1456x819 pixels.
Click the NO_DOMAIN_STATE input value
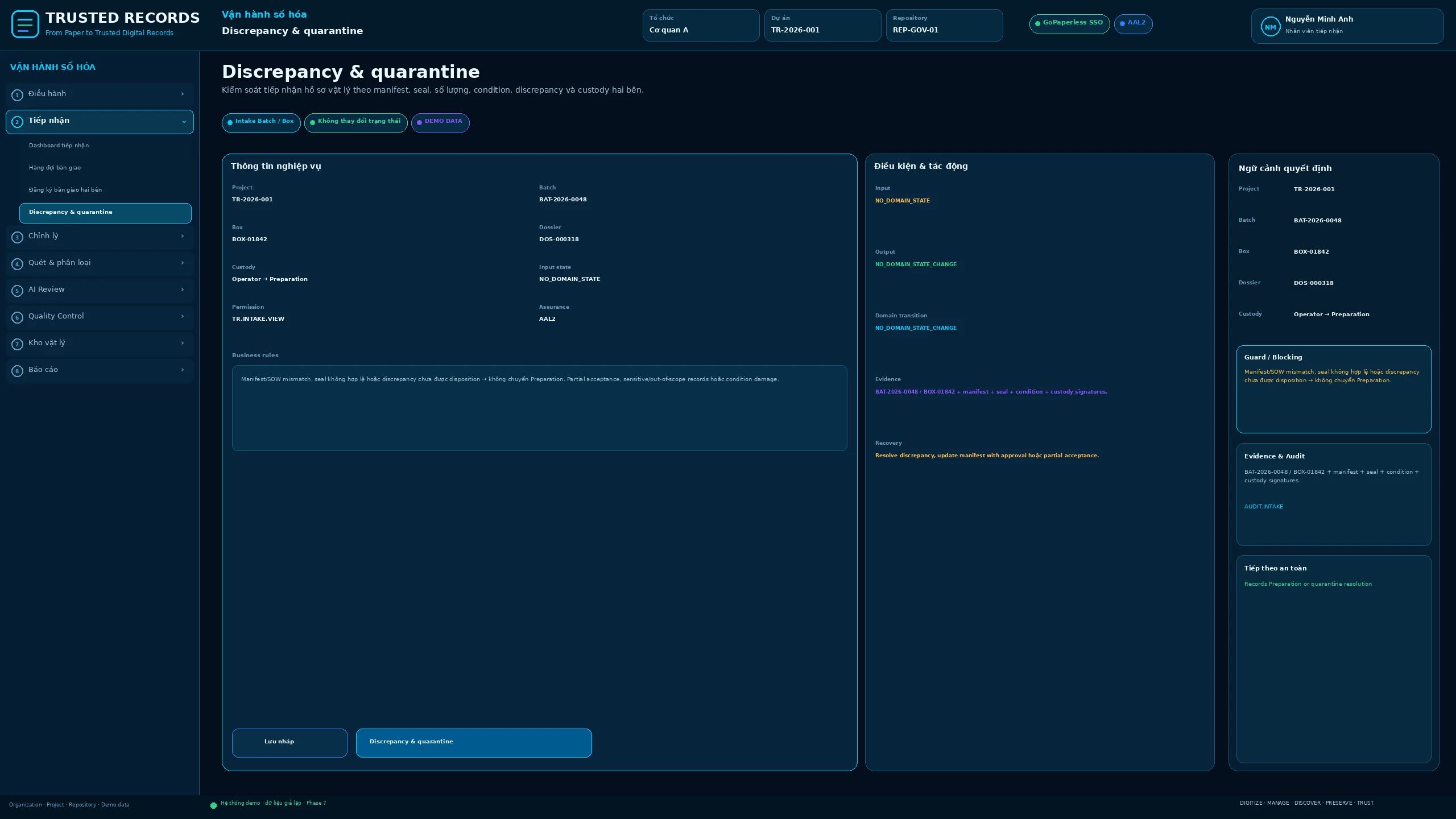coord(902,201)
